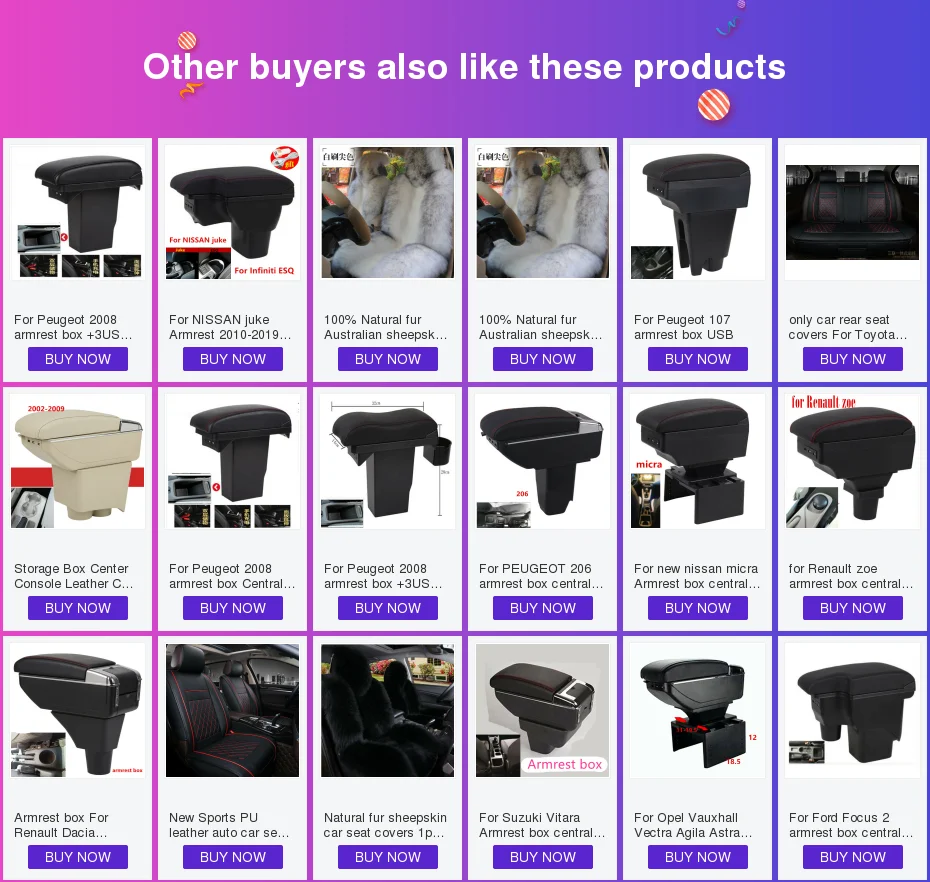Click BUY NOW under first Peugeot 2008 armrest
This screenshot has height=882, width=930.
(78, 359)
